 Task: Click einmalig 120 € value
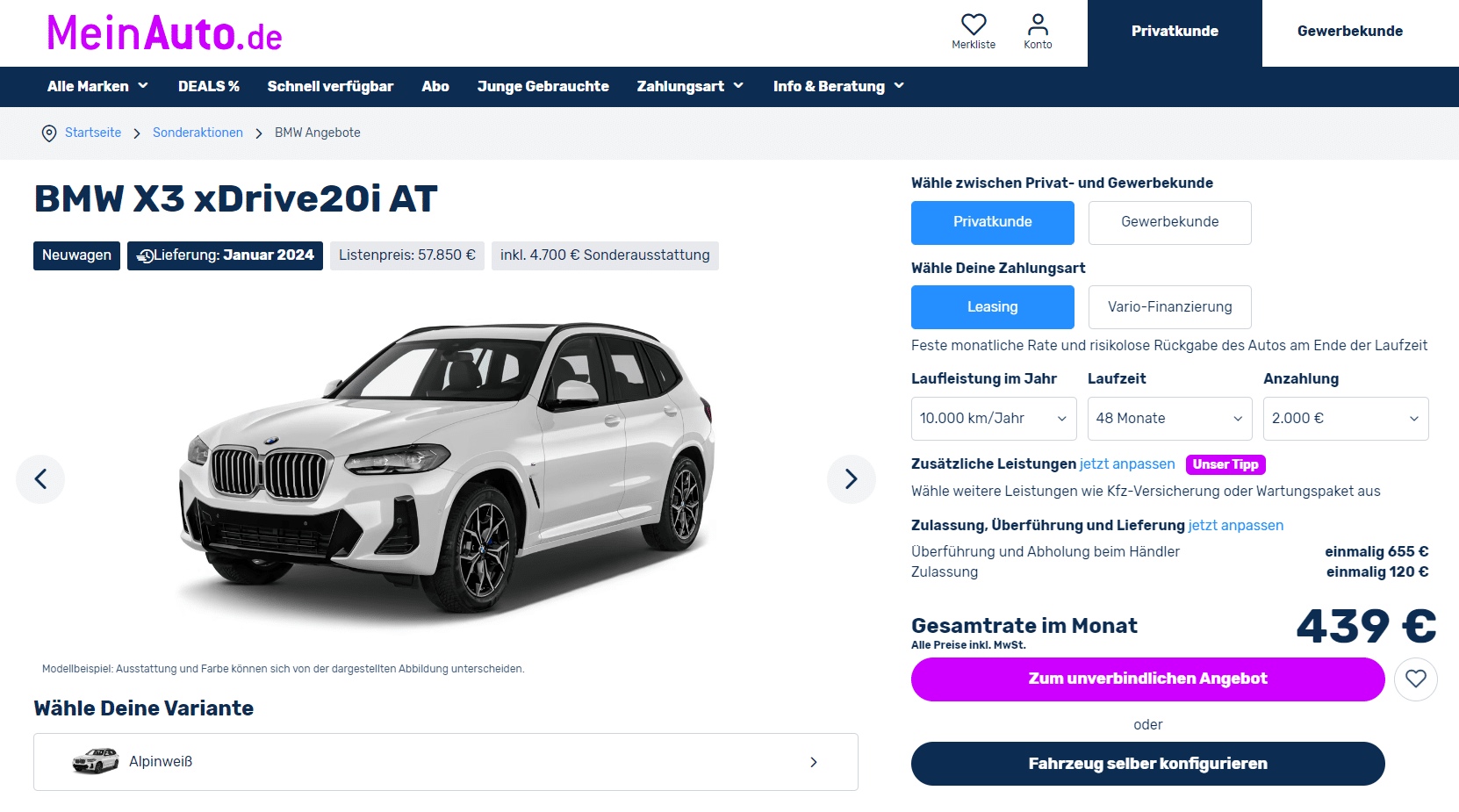(x=1377, y=571)
